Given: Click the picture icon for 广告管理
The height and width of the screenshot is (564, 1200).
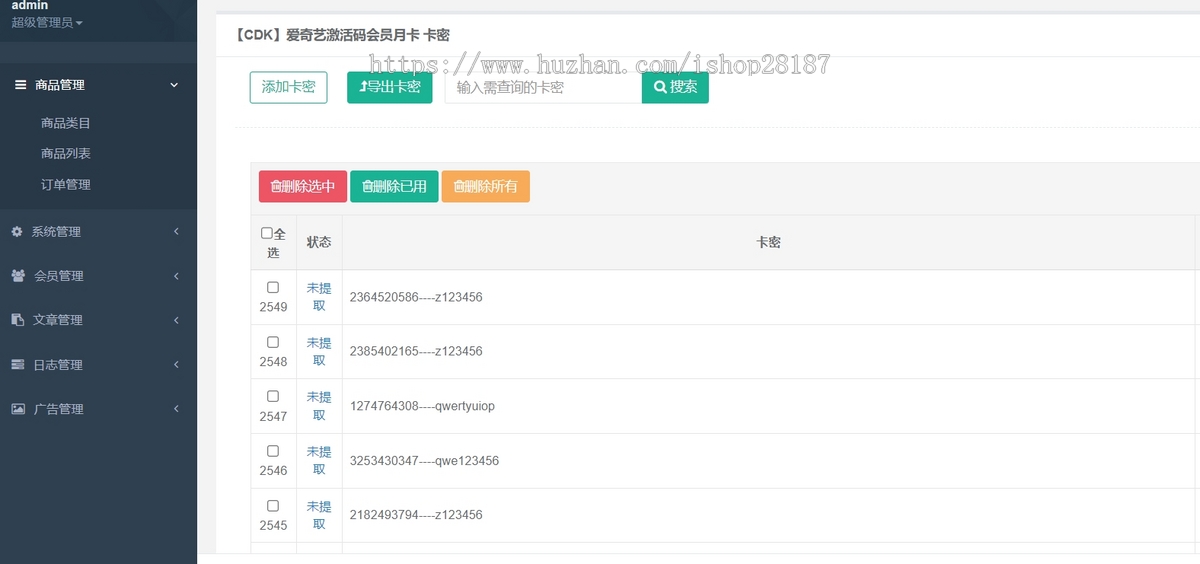Looking at the screenshot, I should coord(17,409).
